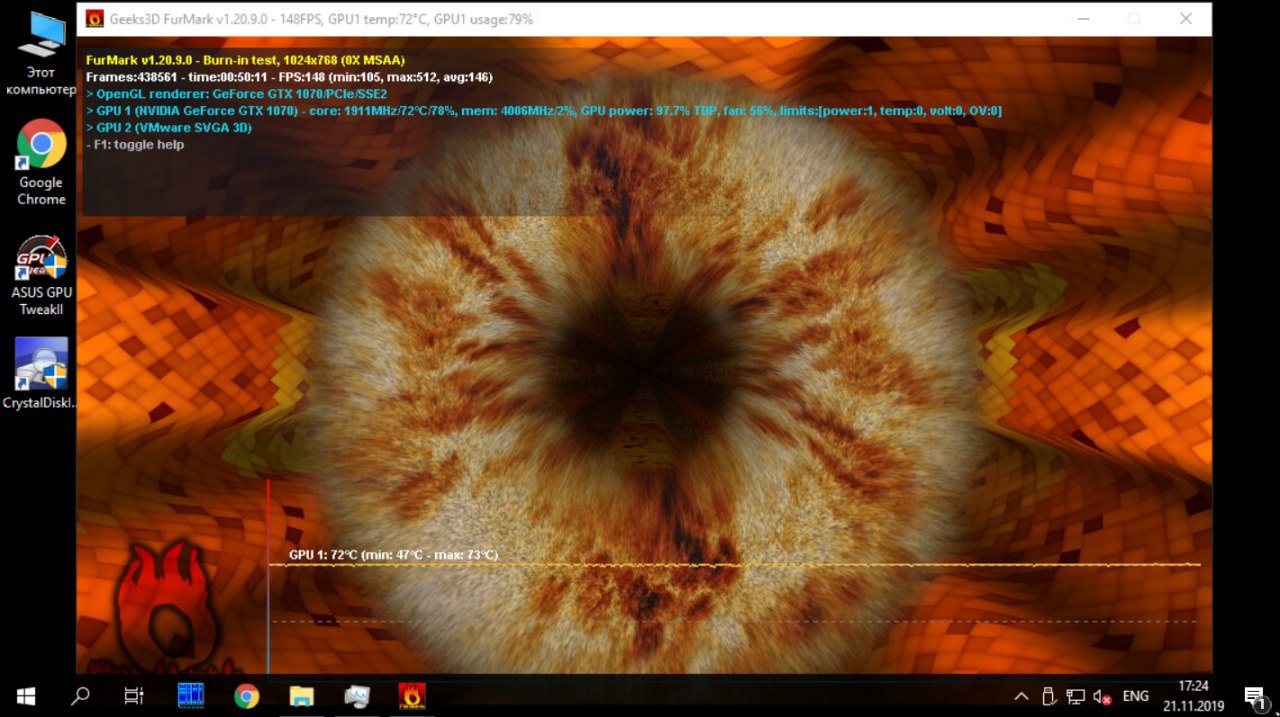Screen dimensions: 1280x717
Task: Switch to the monitor app on taskbar
Action: click(x=357, y=696)
